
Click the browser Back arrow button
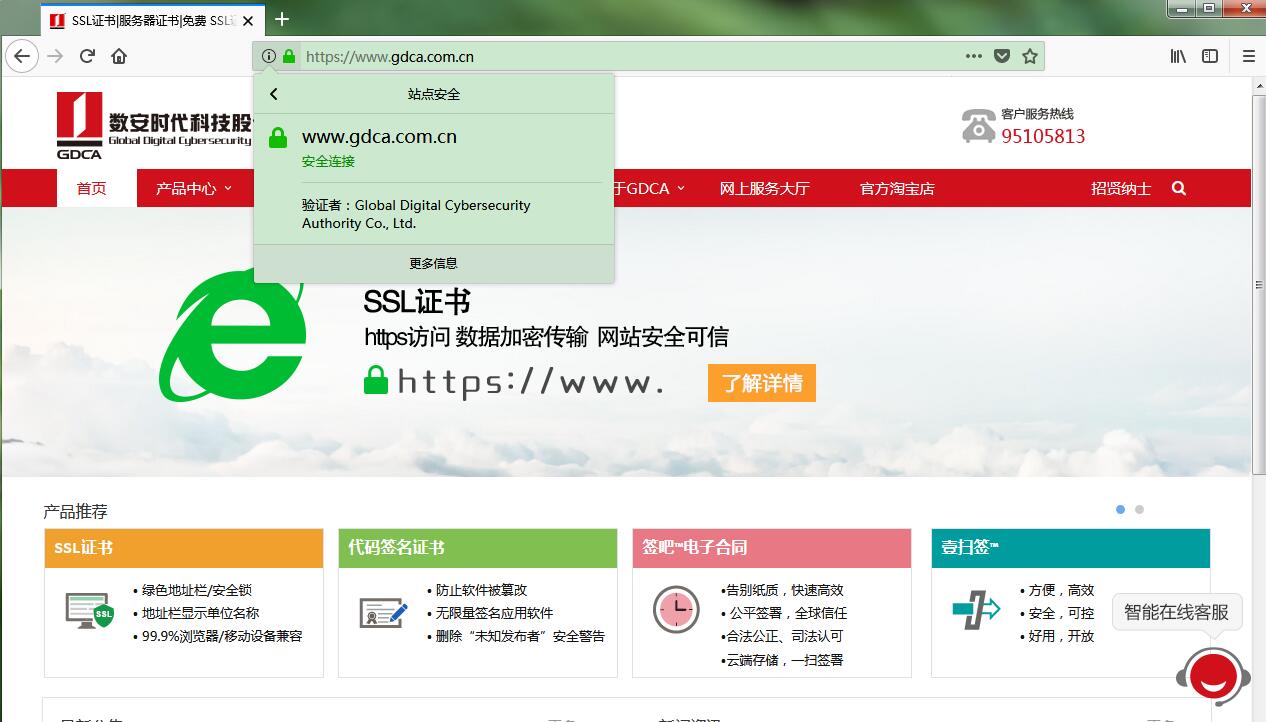22,56
